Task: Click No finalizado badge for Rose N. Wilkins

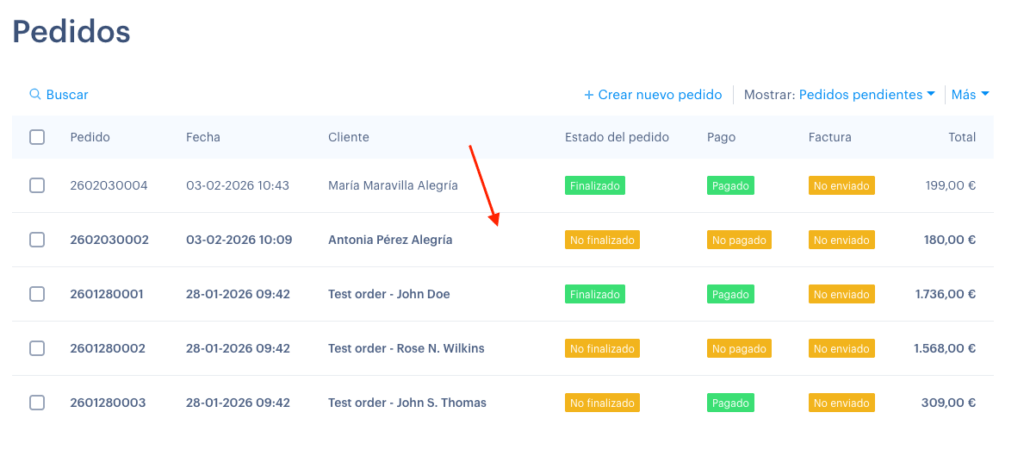Action: pyautogui.click(x=602, y=348)
